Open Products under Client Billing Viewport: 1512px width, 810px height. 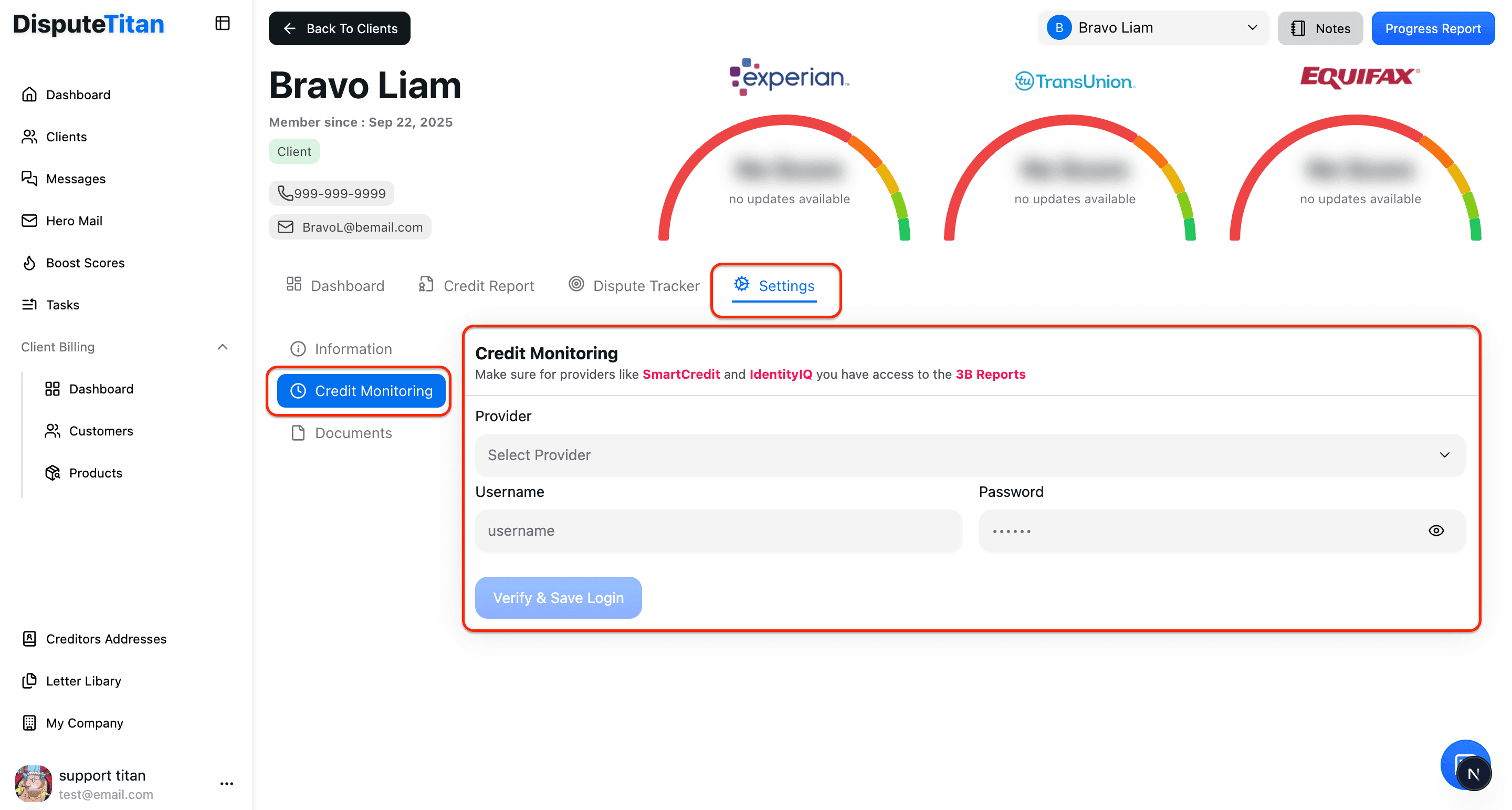tap(95, 473)
